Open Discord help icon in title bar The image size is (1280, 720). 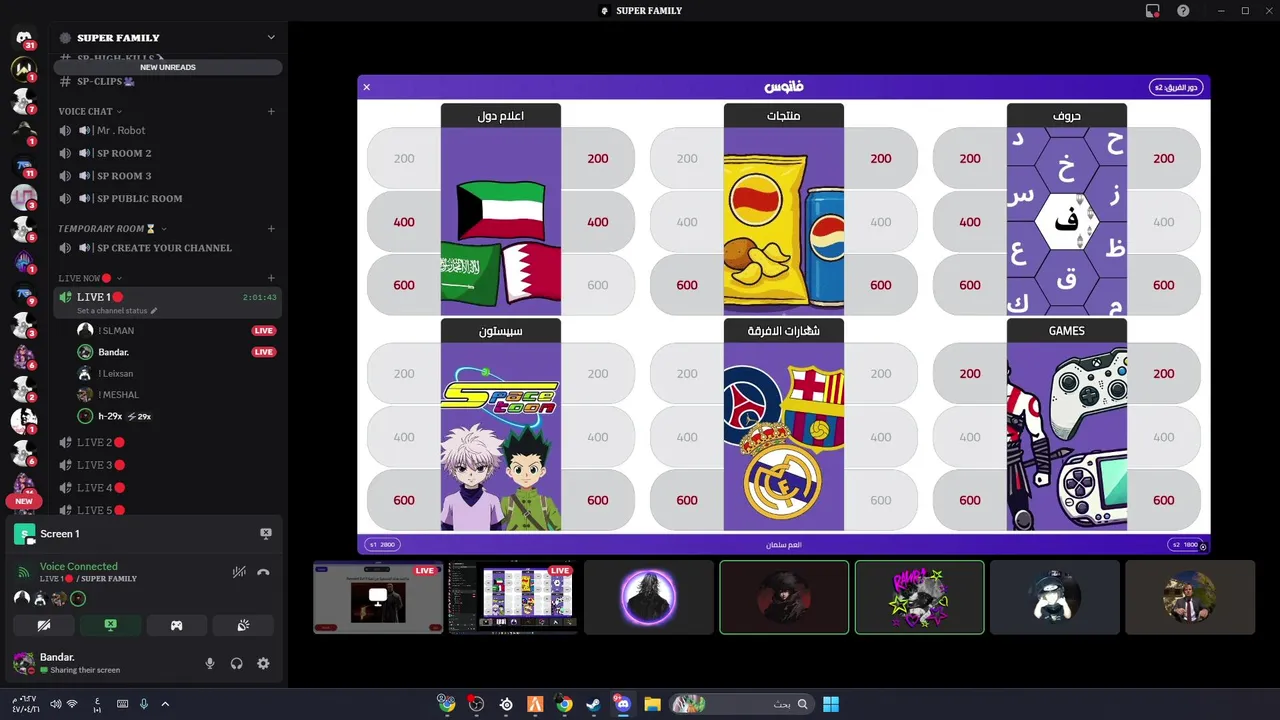(1183, 11)
